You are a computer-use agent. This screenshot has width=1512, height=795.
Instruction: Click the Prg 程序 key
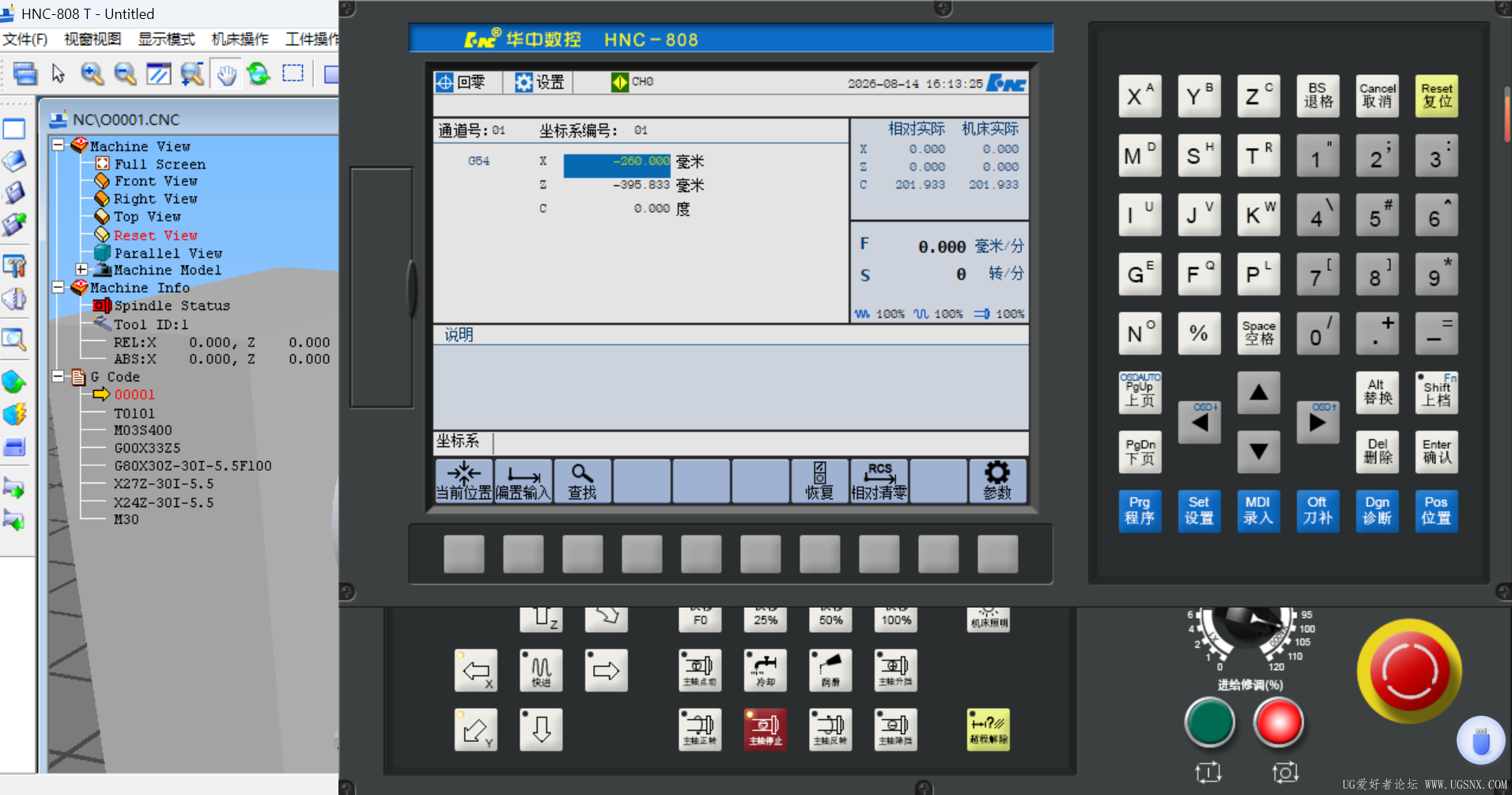click(1140, 510)
